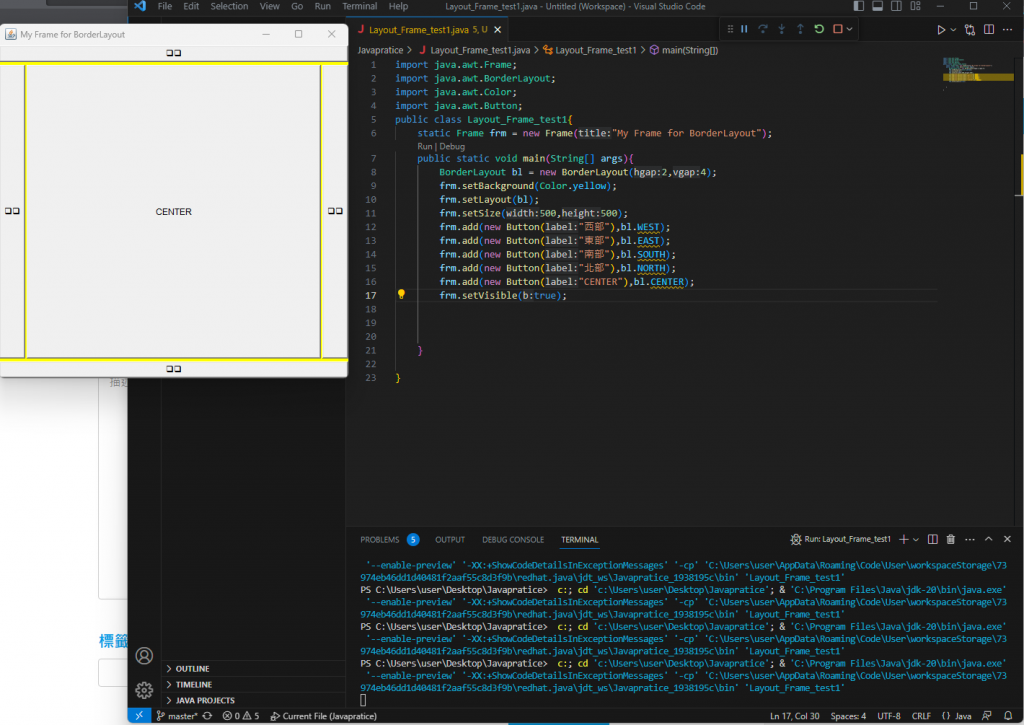Open the Edit menu
This screenshot has height=725, width=1024.
click(191, 7)
